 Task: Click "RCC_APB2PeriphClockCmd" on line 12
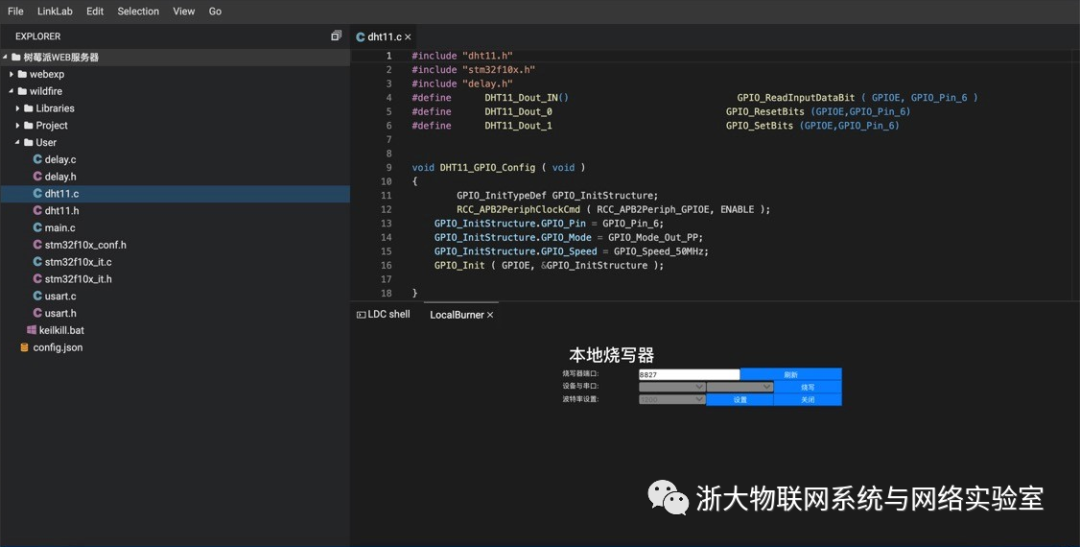pos(518,209)
